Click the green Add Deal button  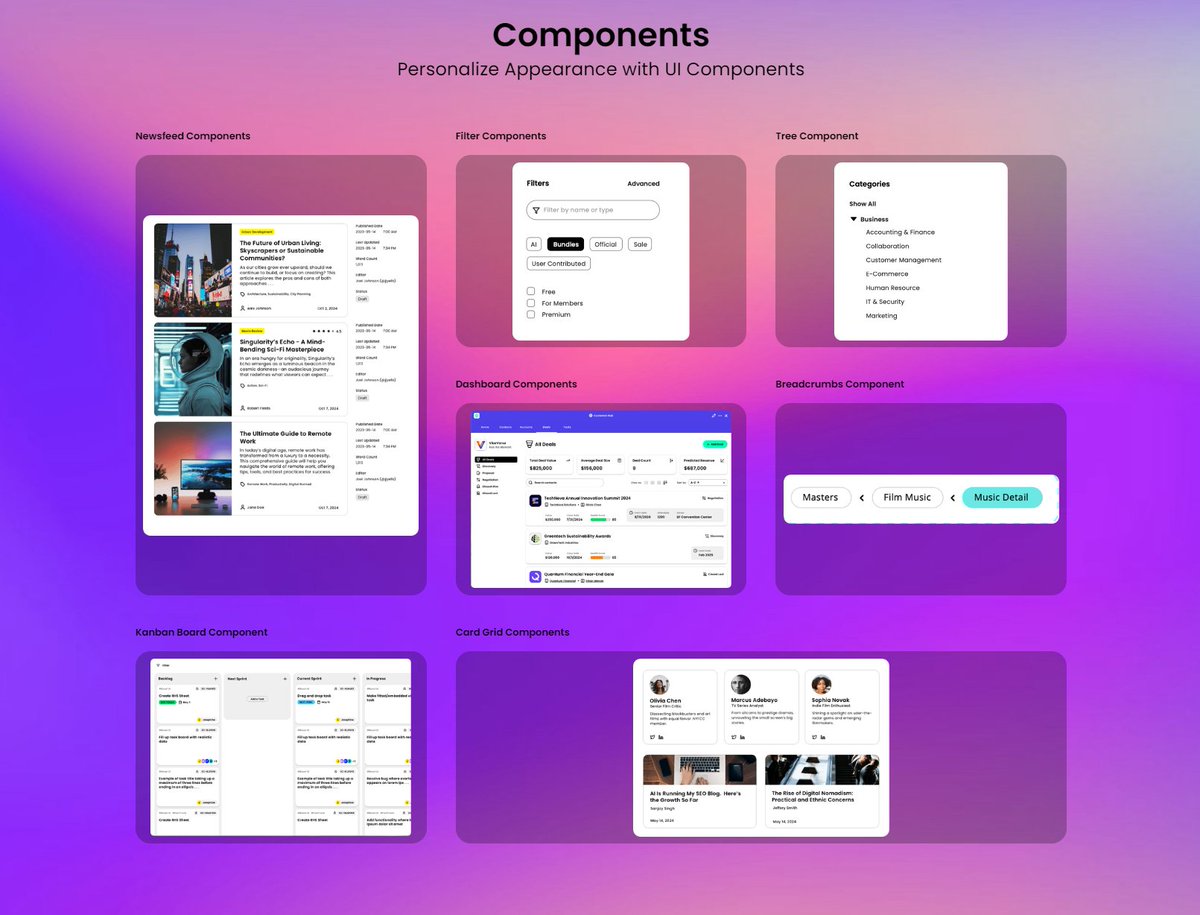(x=715, y=444)
